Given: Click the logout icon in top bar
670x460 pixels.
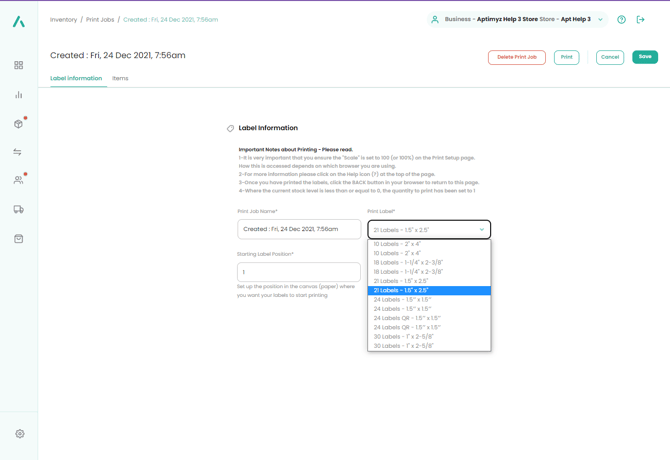Looking at the screenshot, I should tap(641, 20).
